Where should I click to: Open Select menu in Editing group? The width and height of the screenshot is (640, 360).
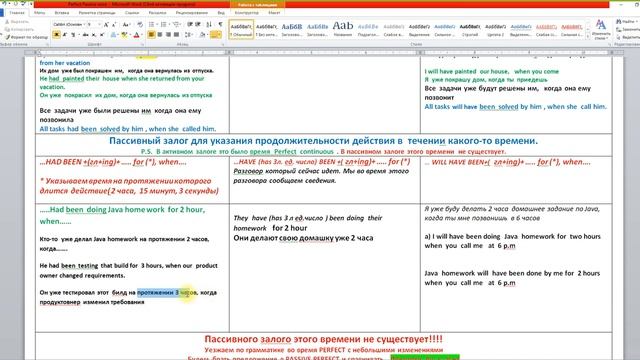pyautogui.click(x=628, y=37)
